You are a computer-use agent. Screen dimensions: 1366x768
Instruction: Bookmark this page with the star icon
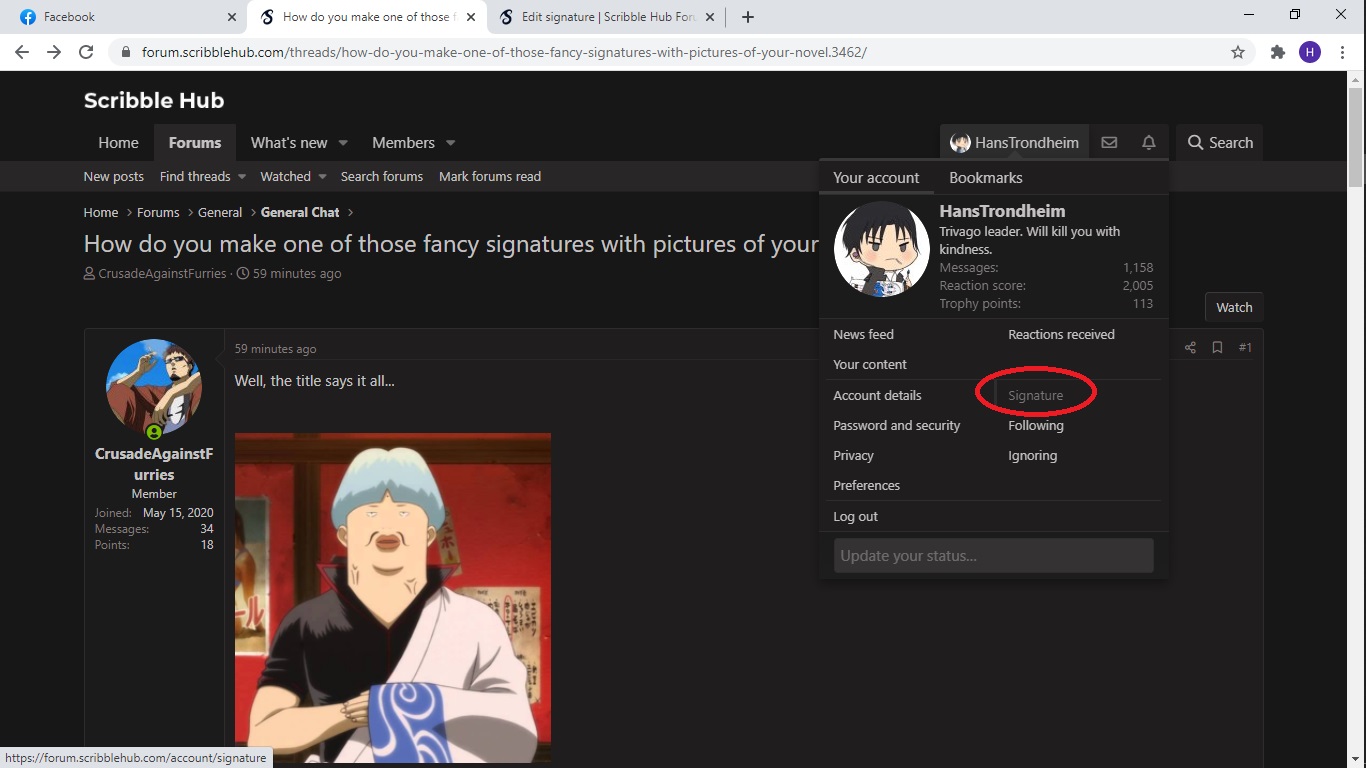1238,52
